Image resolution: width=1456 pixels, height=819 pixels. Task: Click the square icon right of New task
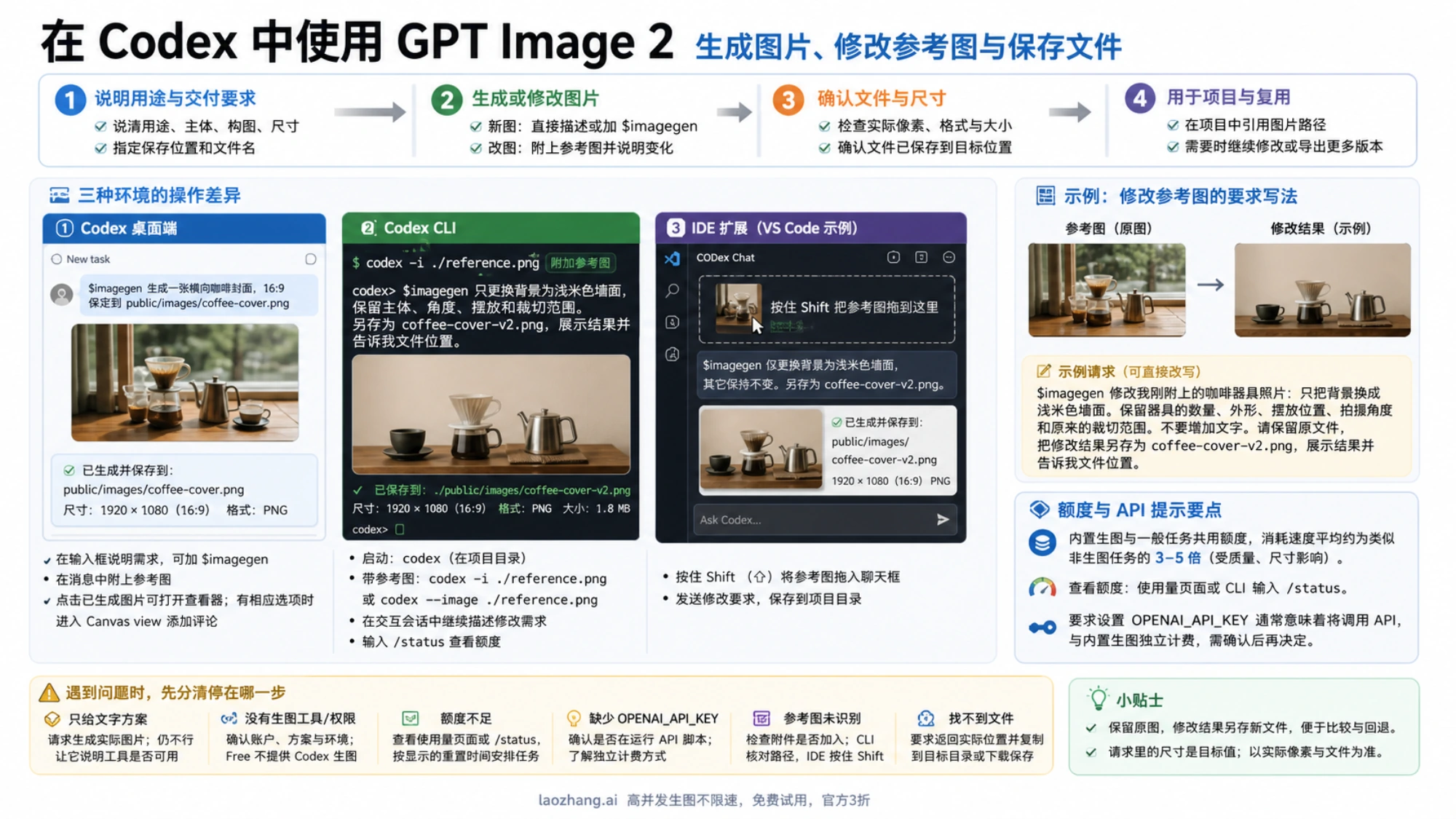(311, 259)
